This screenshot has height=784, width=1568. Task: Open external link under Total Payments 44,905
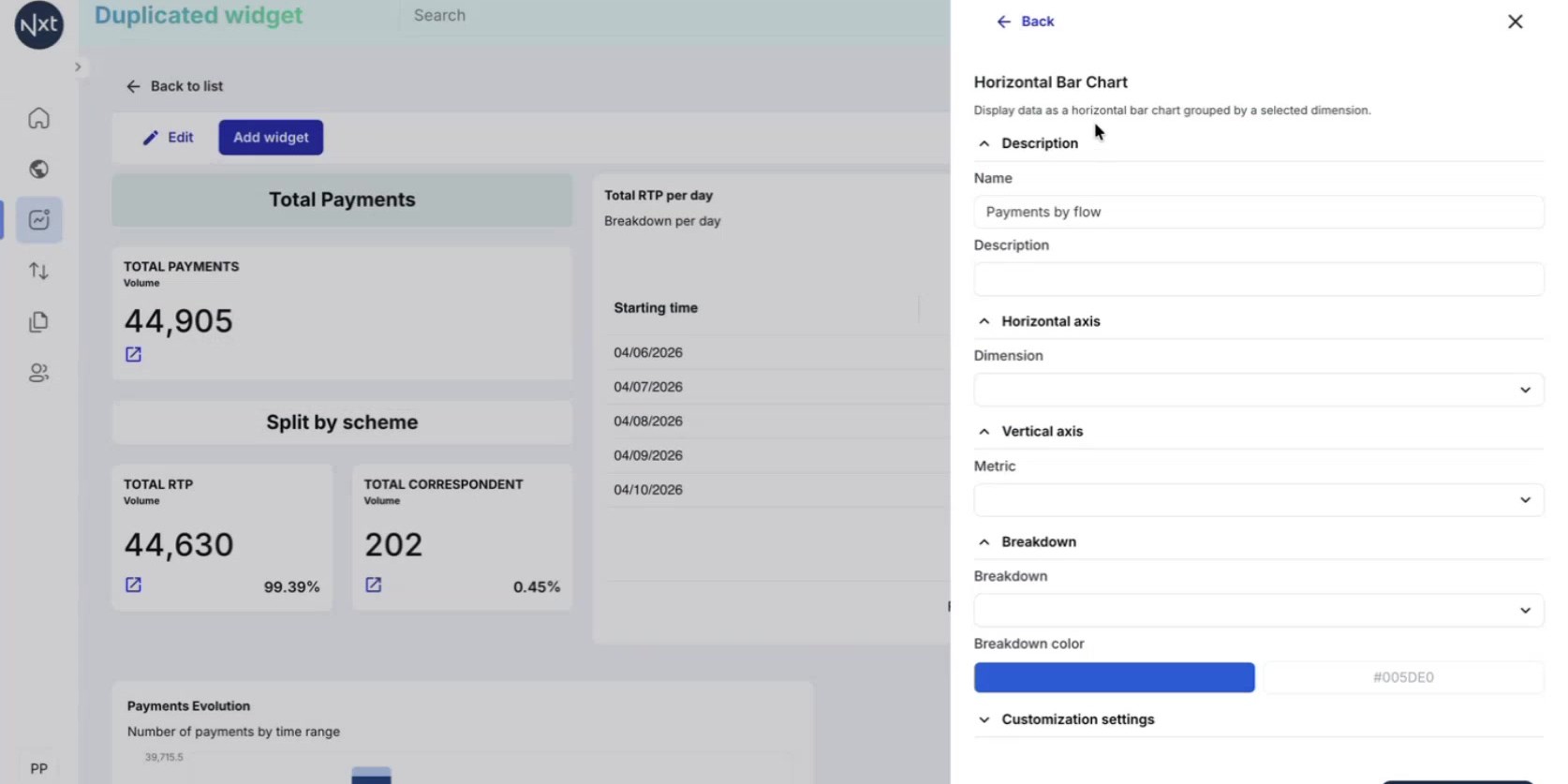pos(133,354)
